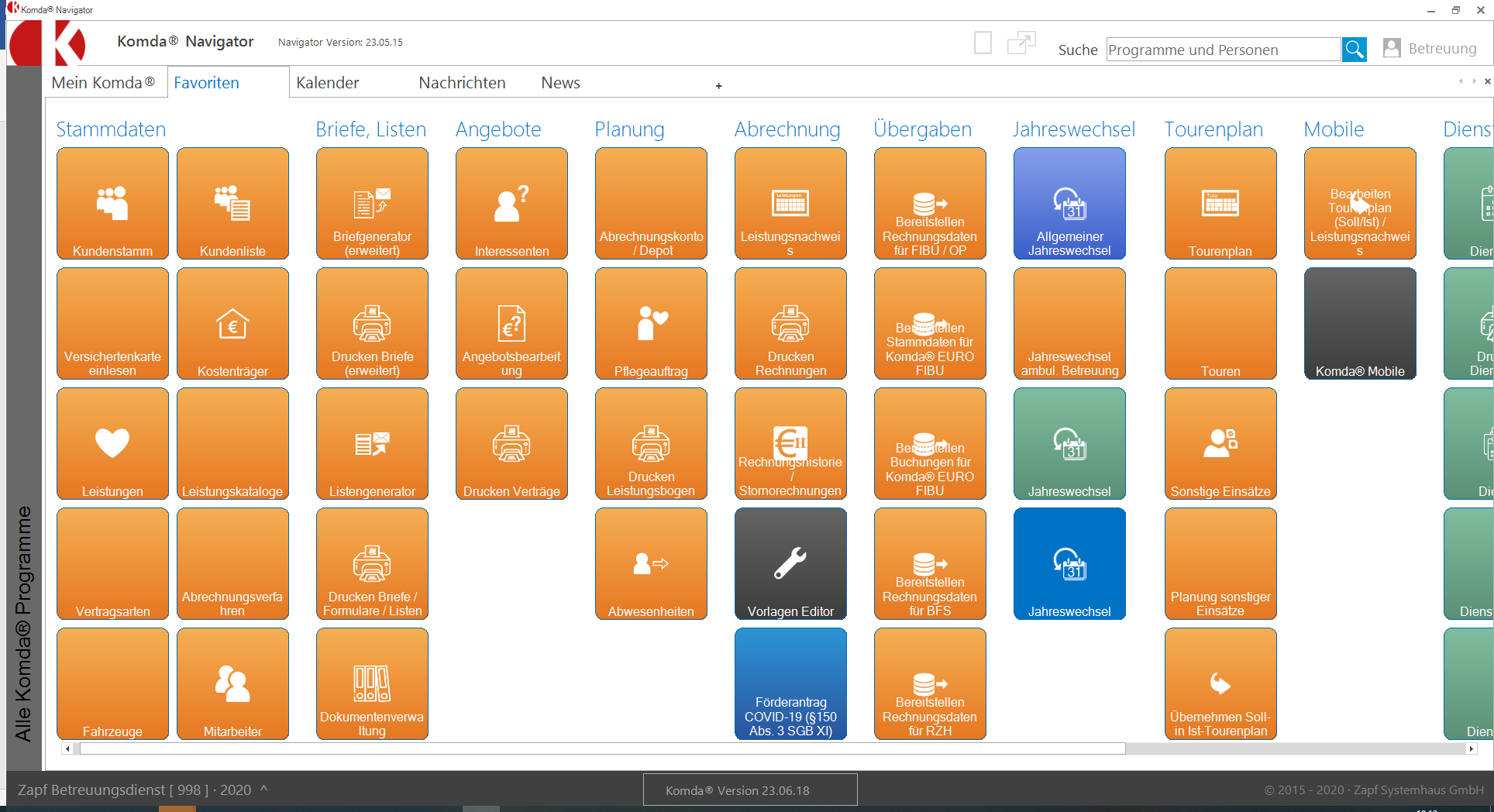The width and height of the screenshot is (1494, 812).
Task: Open the Abwesenheiten tile
Action: 651,563
